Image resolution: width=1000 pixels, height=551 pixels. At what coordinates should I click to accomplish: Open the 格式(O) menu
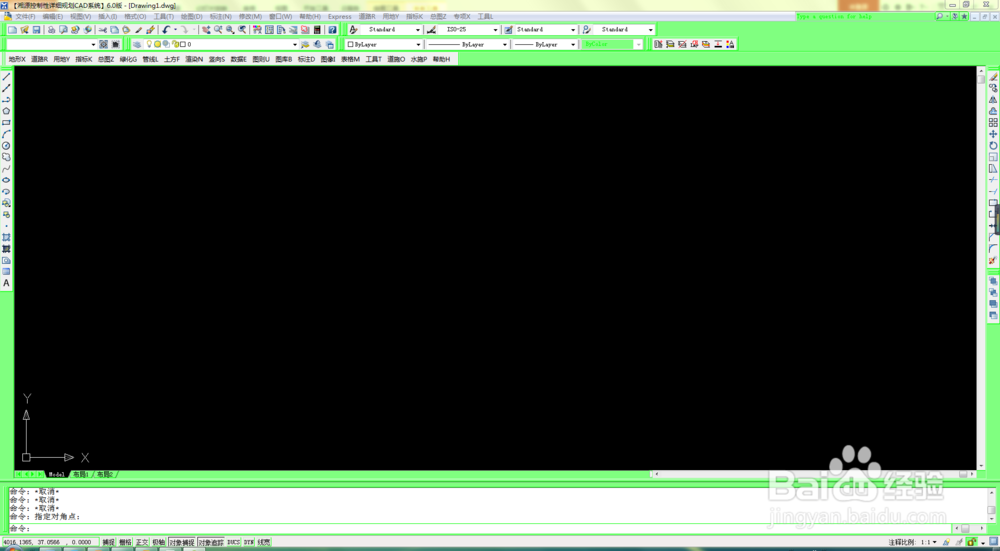135,17
